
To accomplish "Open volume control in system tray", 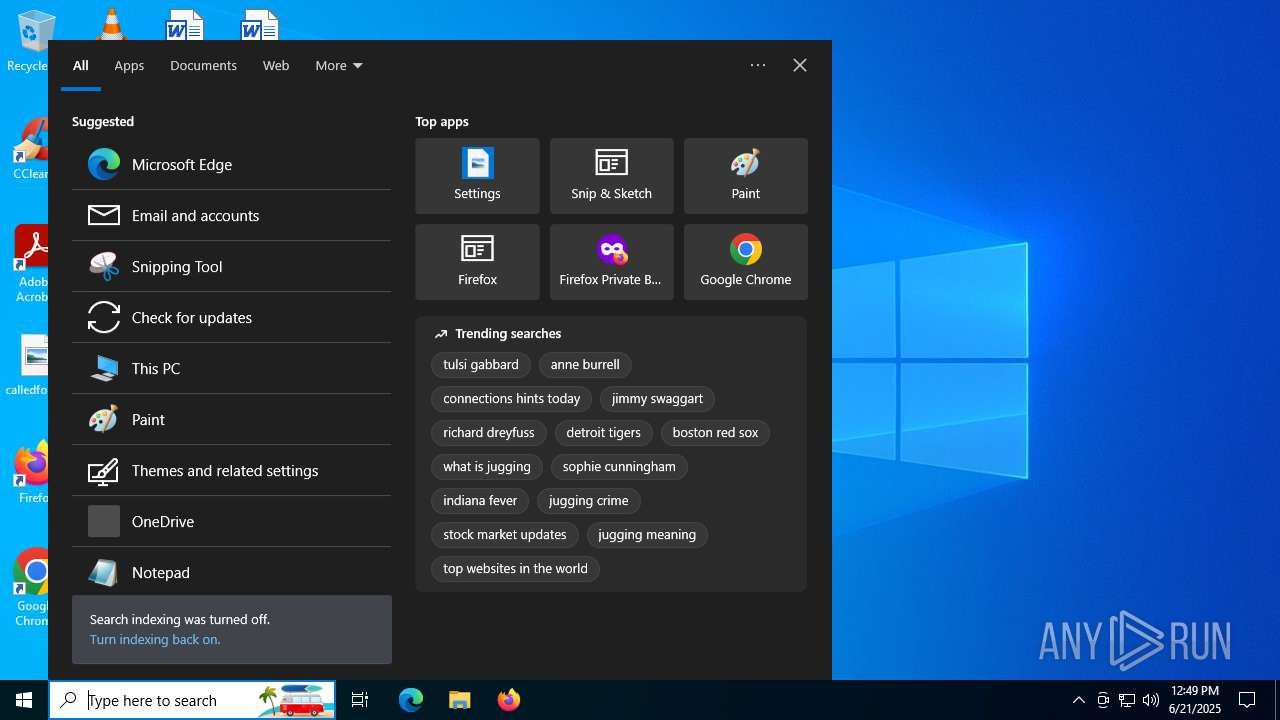I will coord(1151,700).
